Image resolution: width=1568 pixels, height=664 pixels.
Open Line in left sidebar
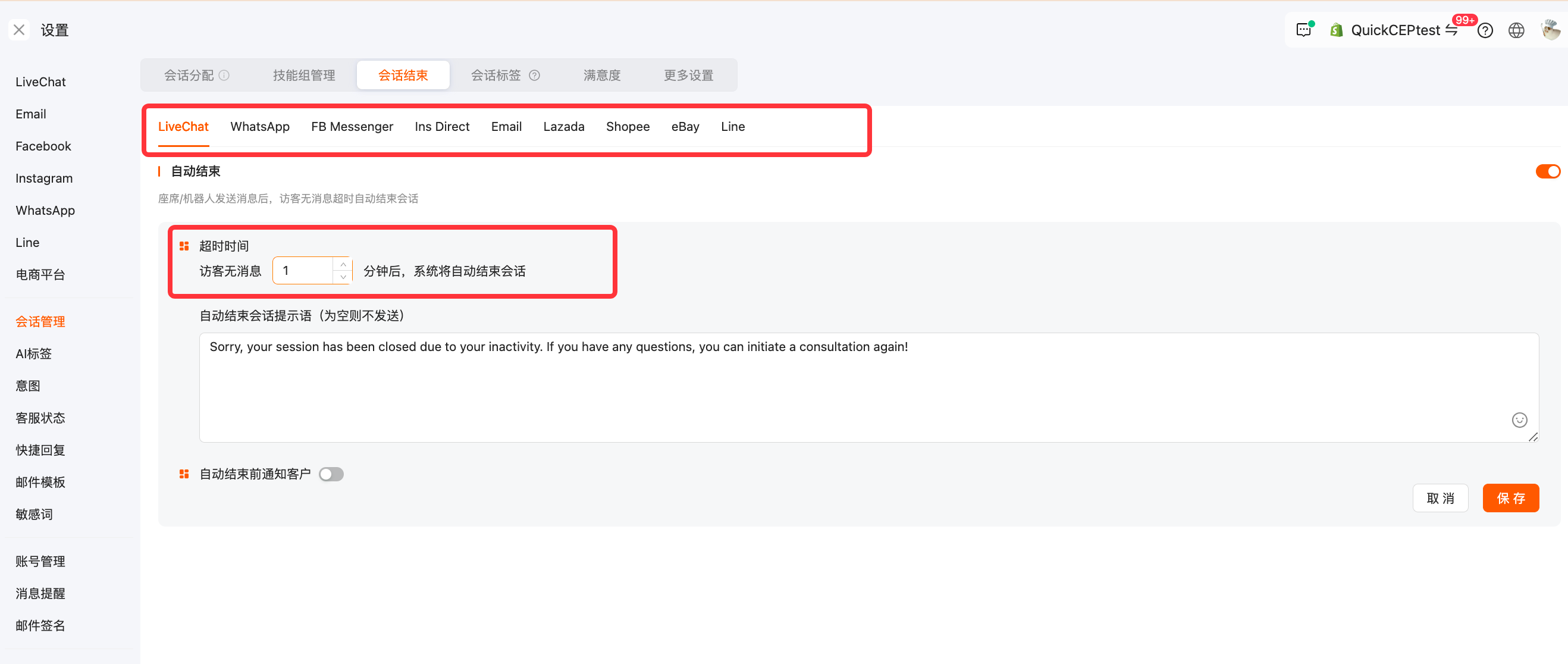tap(27, 242)
